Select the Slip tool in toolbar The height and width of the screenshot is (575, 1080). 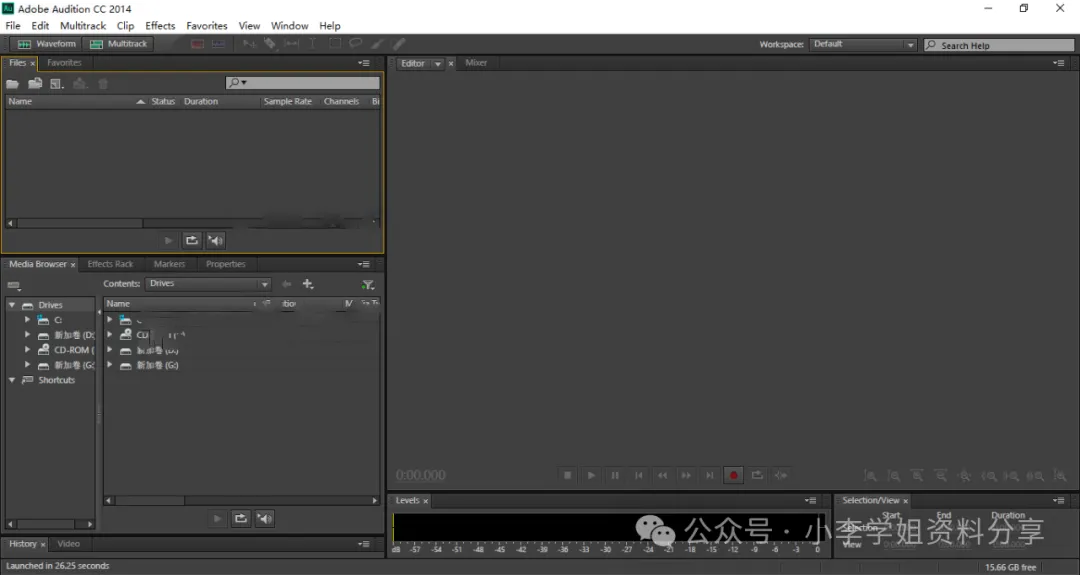click(x=292, y=44)
